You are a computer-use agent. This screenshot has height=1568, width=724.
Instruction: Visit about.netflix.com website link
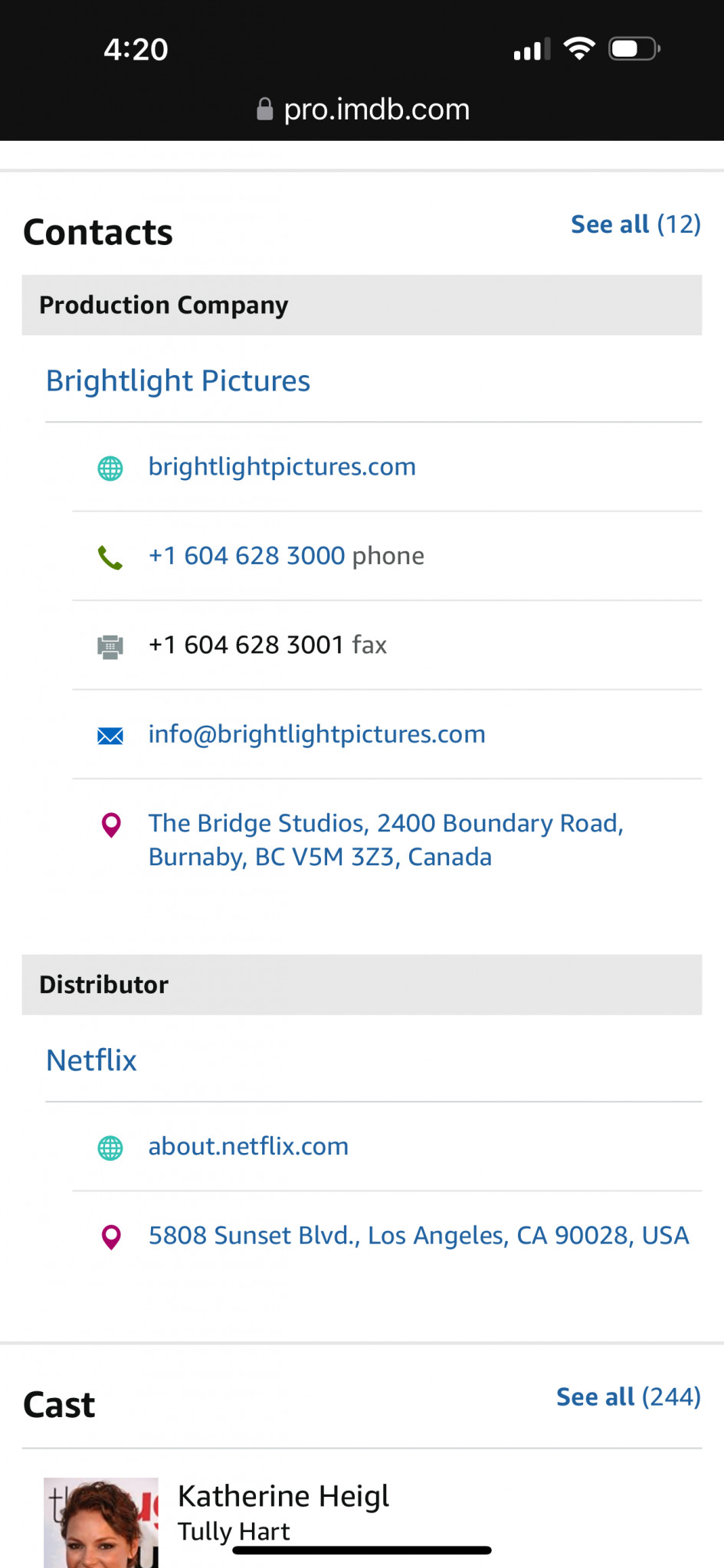tap(248, 1147)
